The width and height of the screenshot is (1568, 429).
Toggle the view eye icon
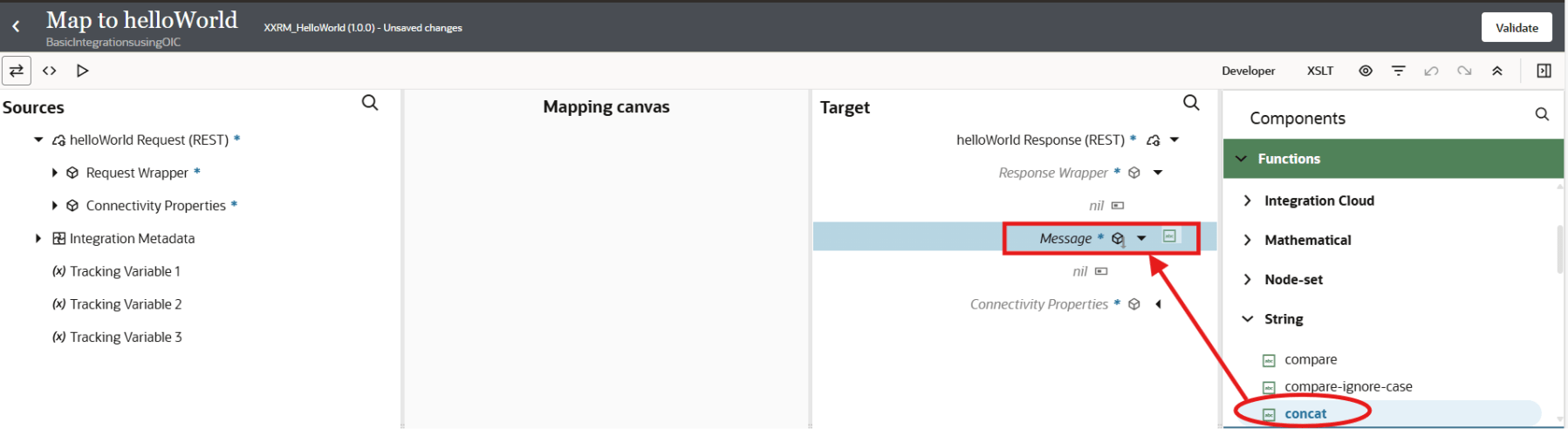click(x=1366, y=71)
